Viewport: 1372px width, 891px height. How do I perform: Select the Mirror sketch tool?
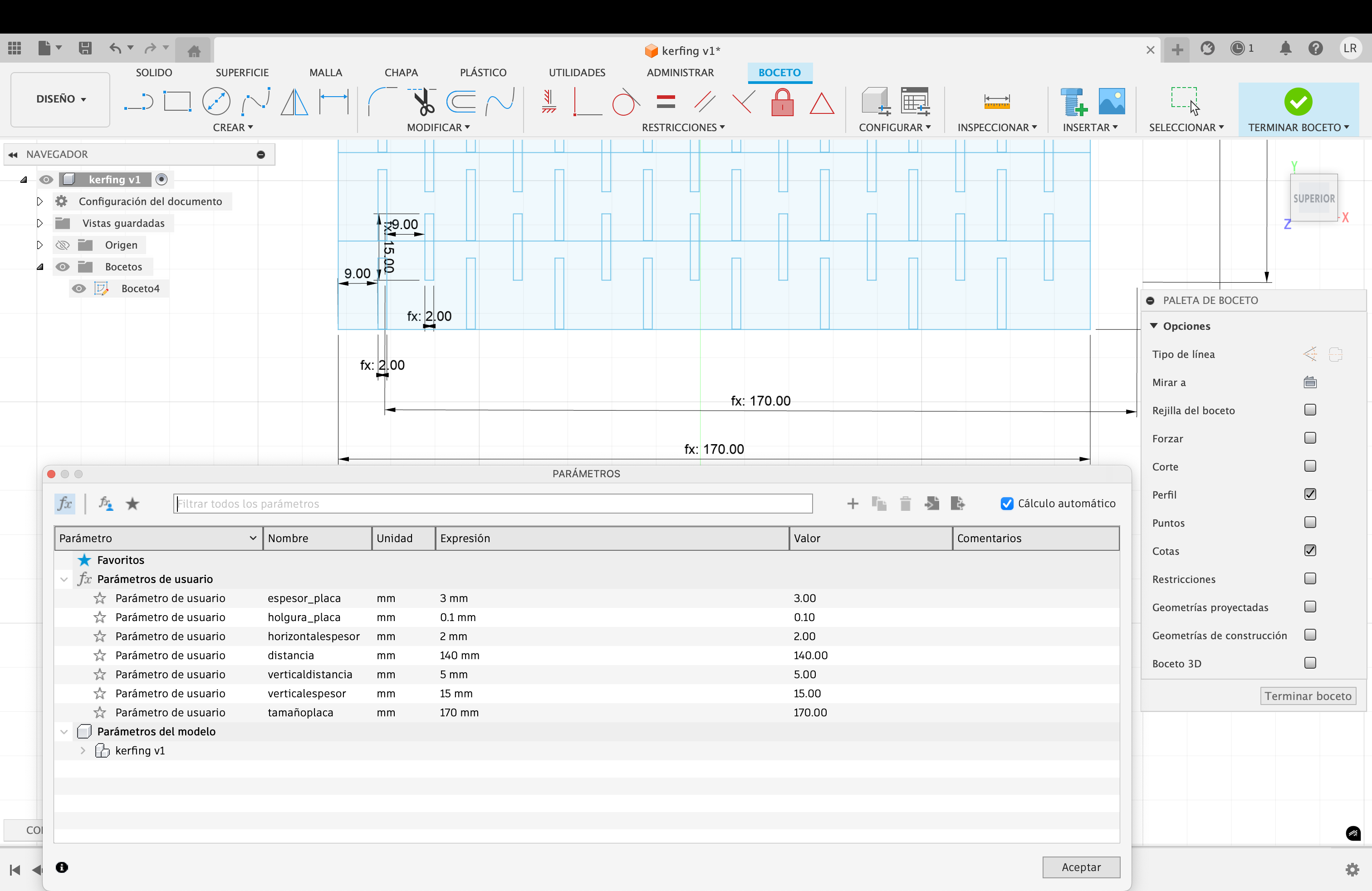pyautogui.click(x=294, y=102)
